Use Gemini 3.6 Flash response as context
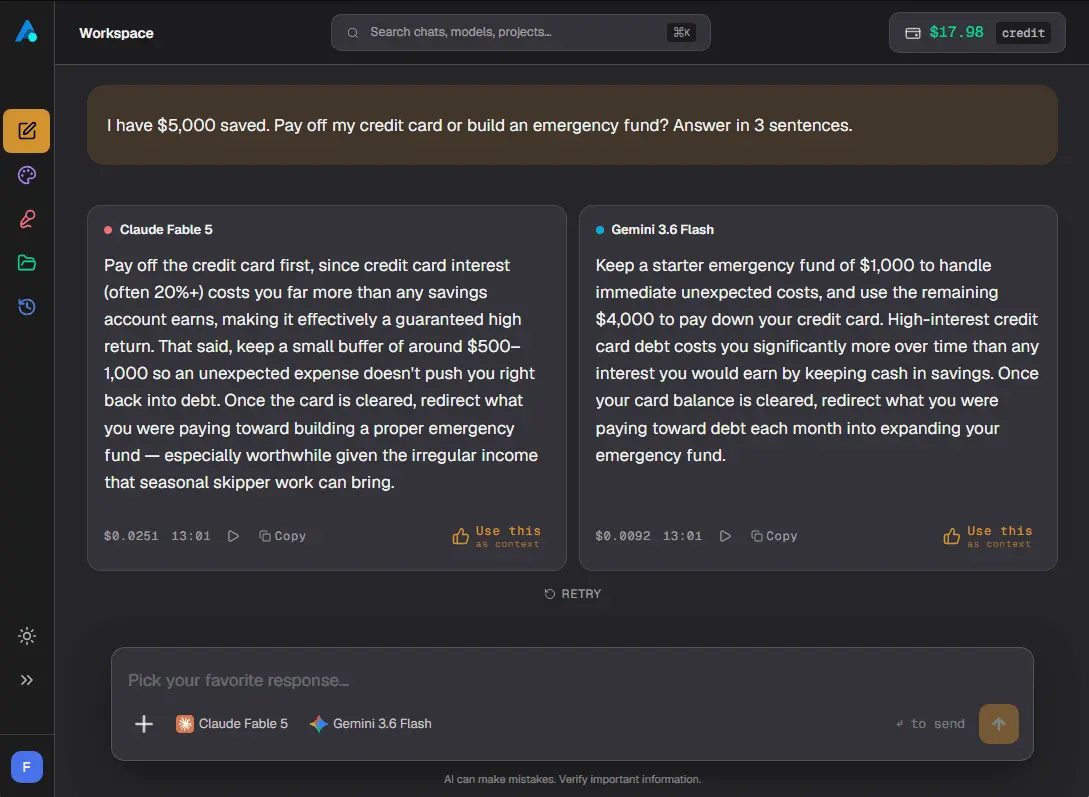This screenshot has width=1089, height=797. tap(988, 536)
